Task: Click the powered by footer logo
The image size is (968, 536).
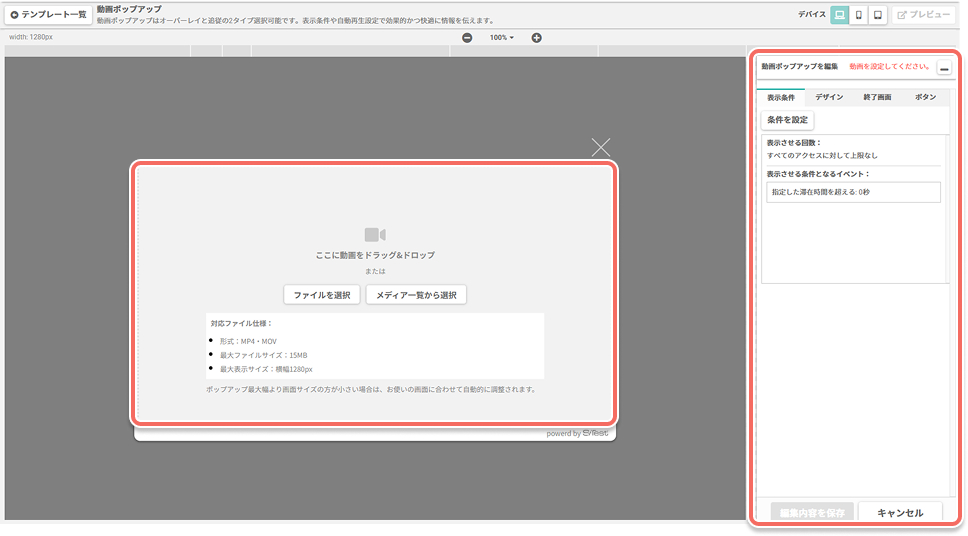Action: [x=577, y=433]
